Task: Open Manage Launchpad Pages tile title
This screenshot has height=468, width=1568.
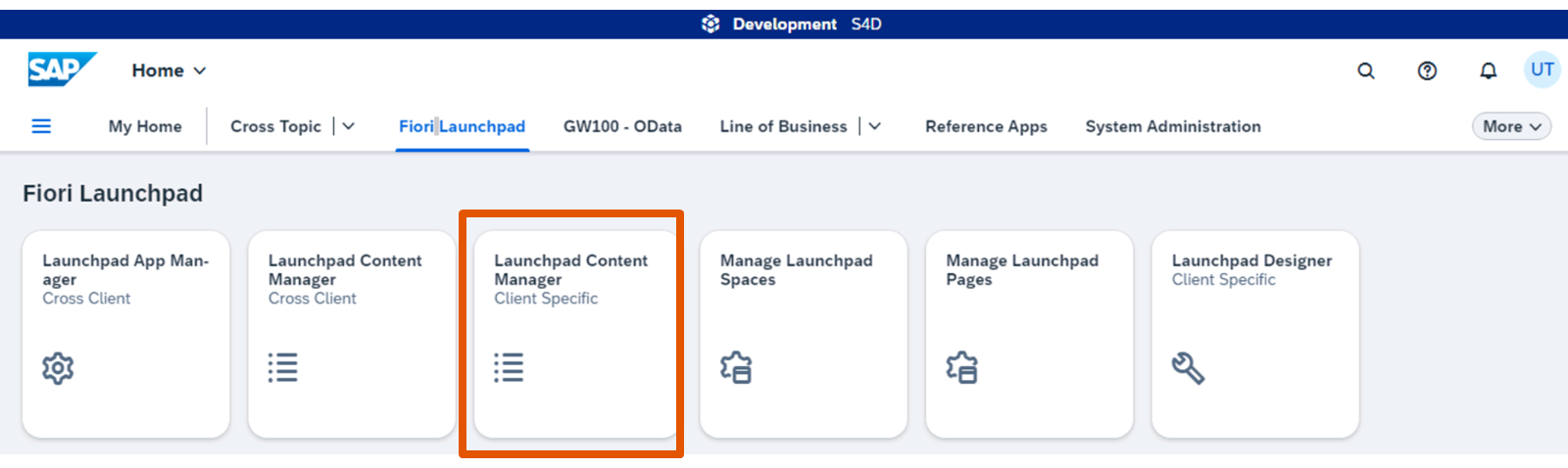Action: (x=1022, y=269)
